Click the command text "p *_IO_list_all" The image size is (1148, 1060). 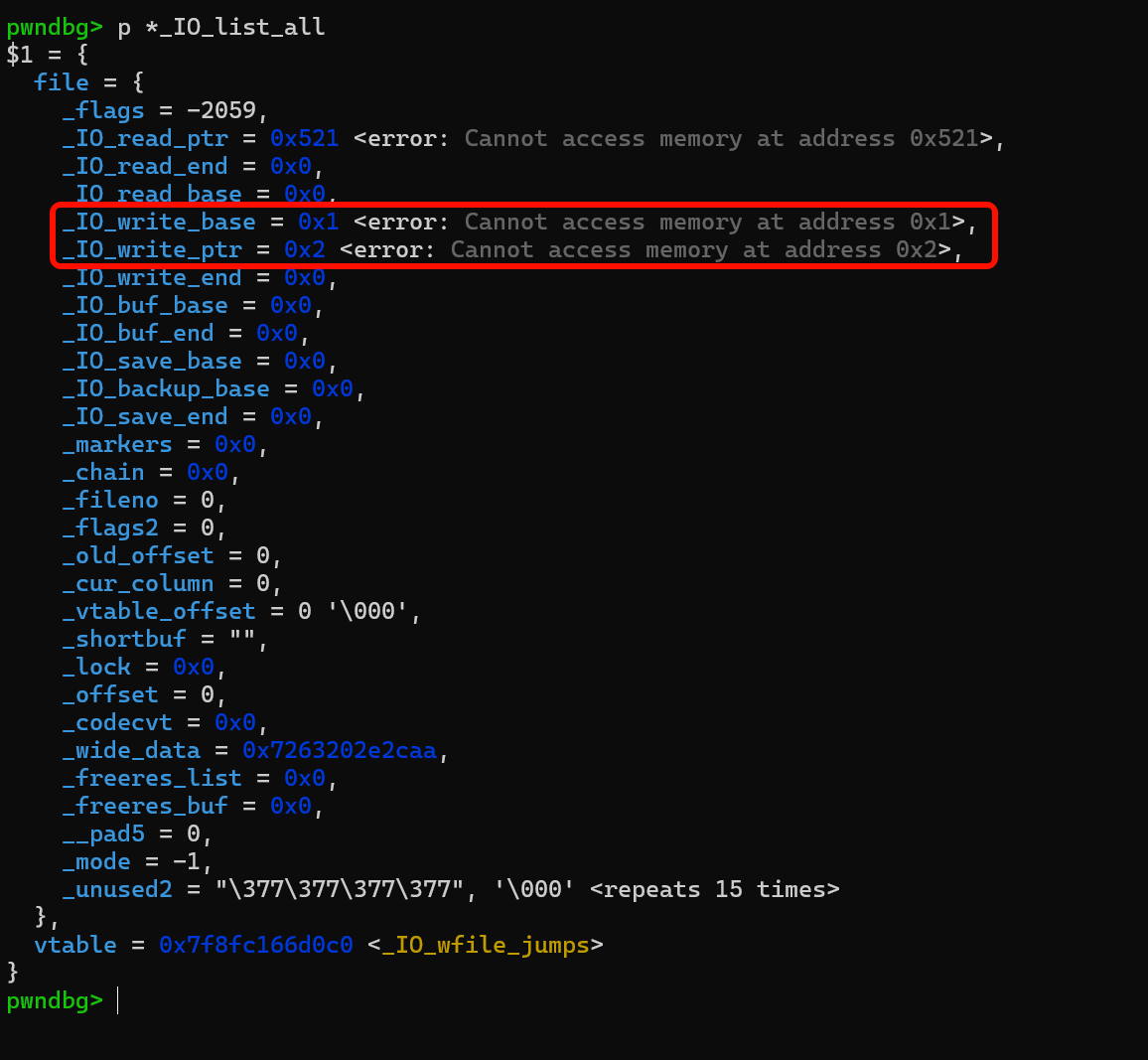(x=221, y=27)
